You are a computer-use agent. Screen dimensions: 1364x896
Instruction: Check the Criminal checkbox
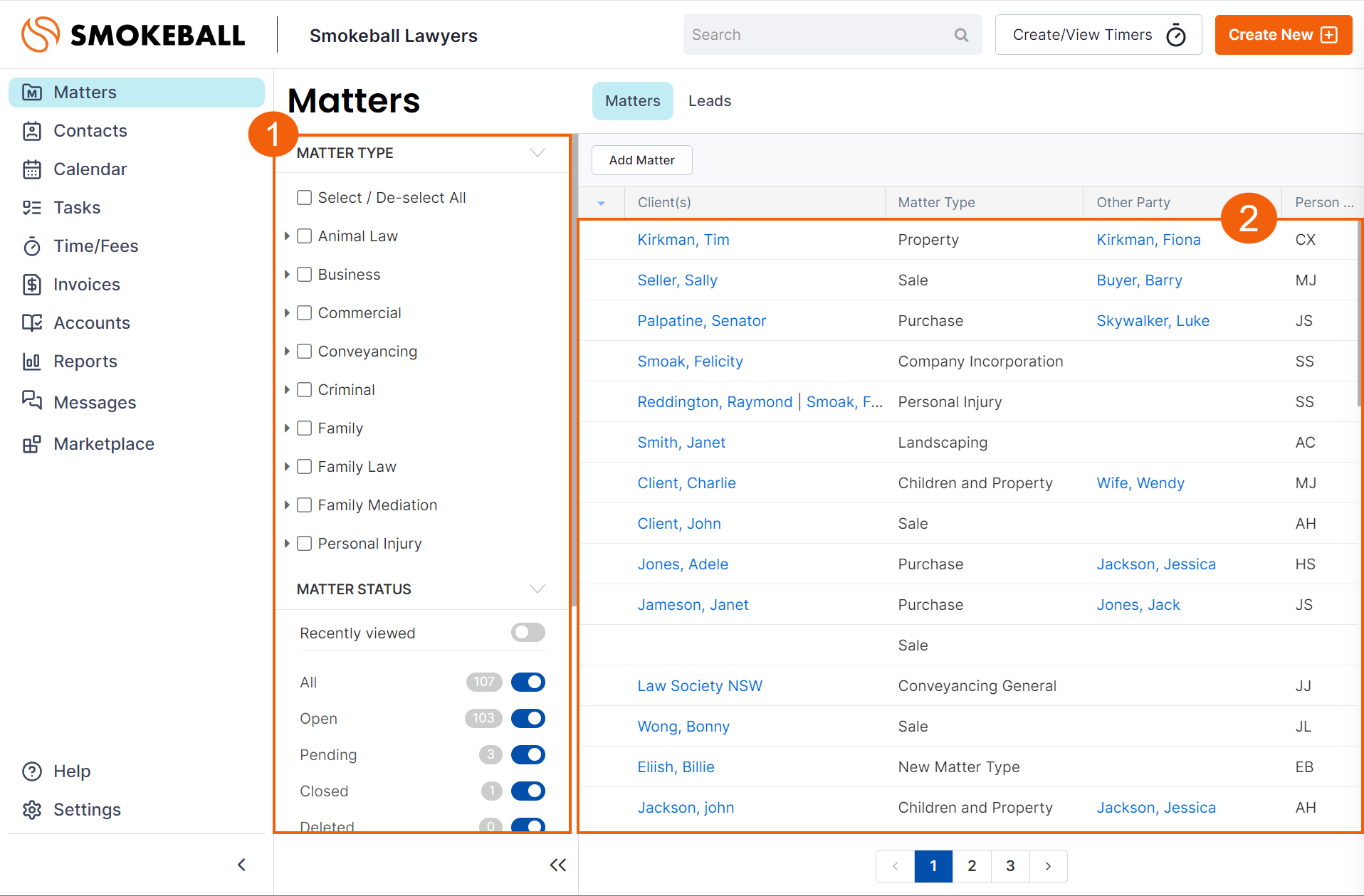click(x=305, y=390)
